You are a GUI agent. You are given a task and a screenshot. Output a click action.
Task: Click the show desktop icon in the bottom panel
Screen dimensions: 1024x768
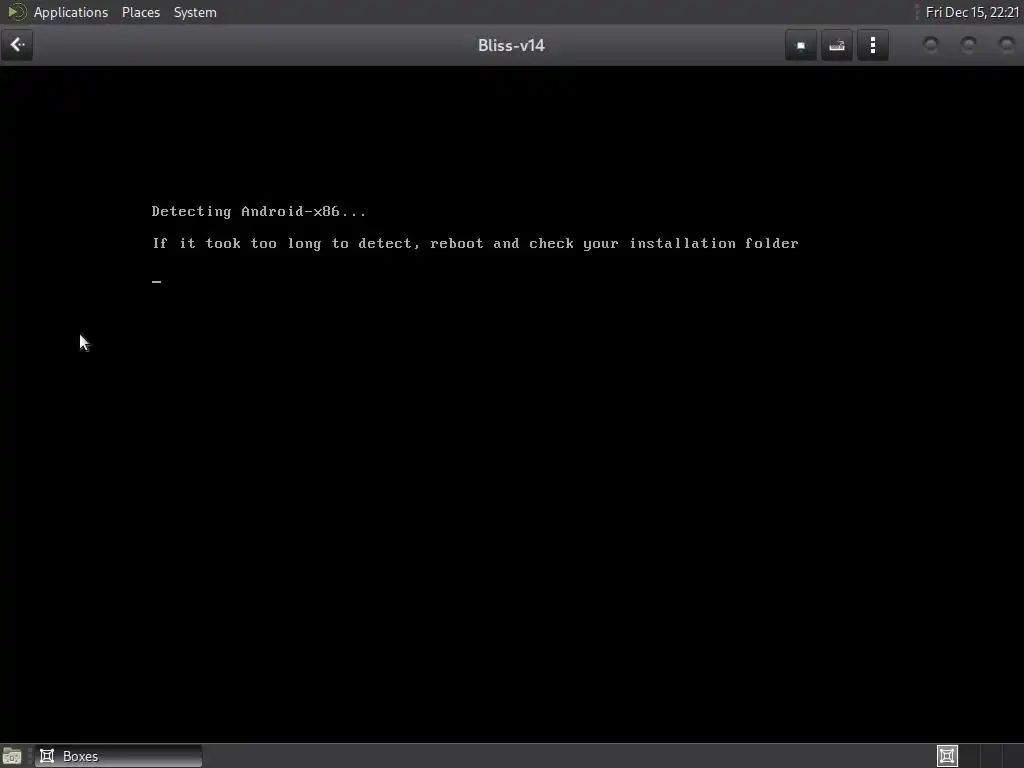point(12,756)
